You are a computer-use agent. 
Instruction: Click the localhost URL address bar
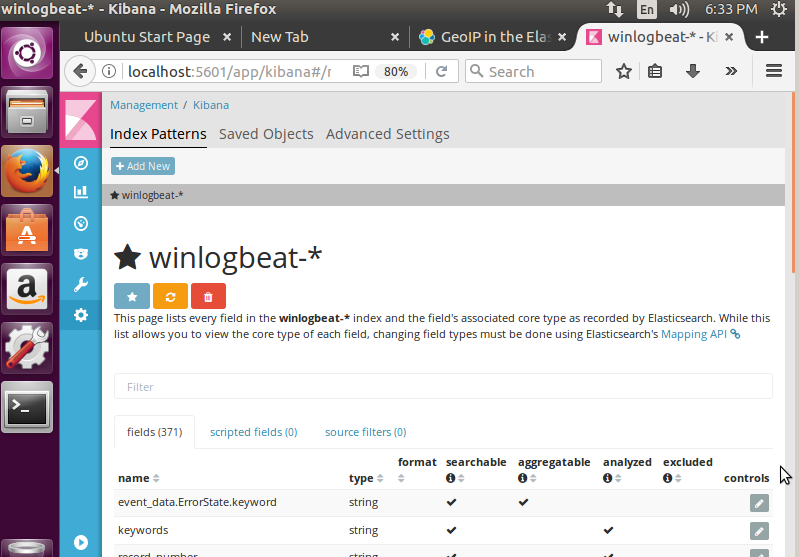pos(229,71)
